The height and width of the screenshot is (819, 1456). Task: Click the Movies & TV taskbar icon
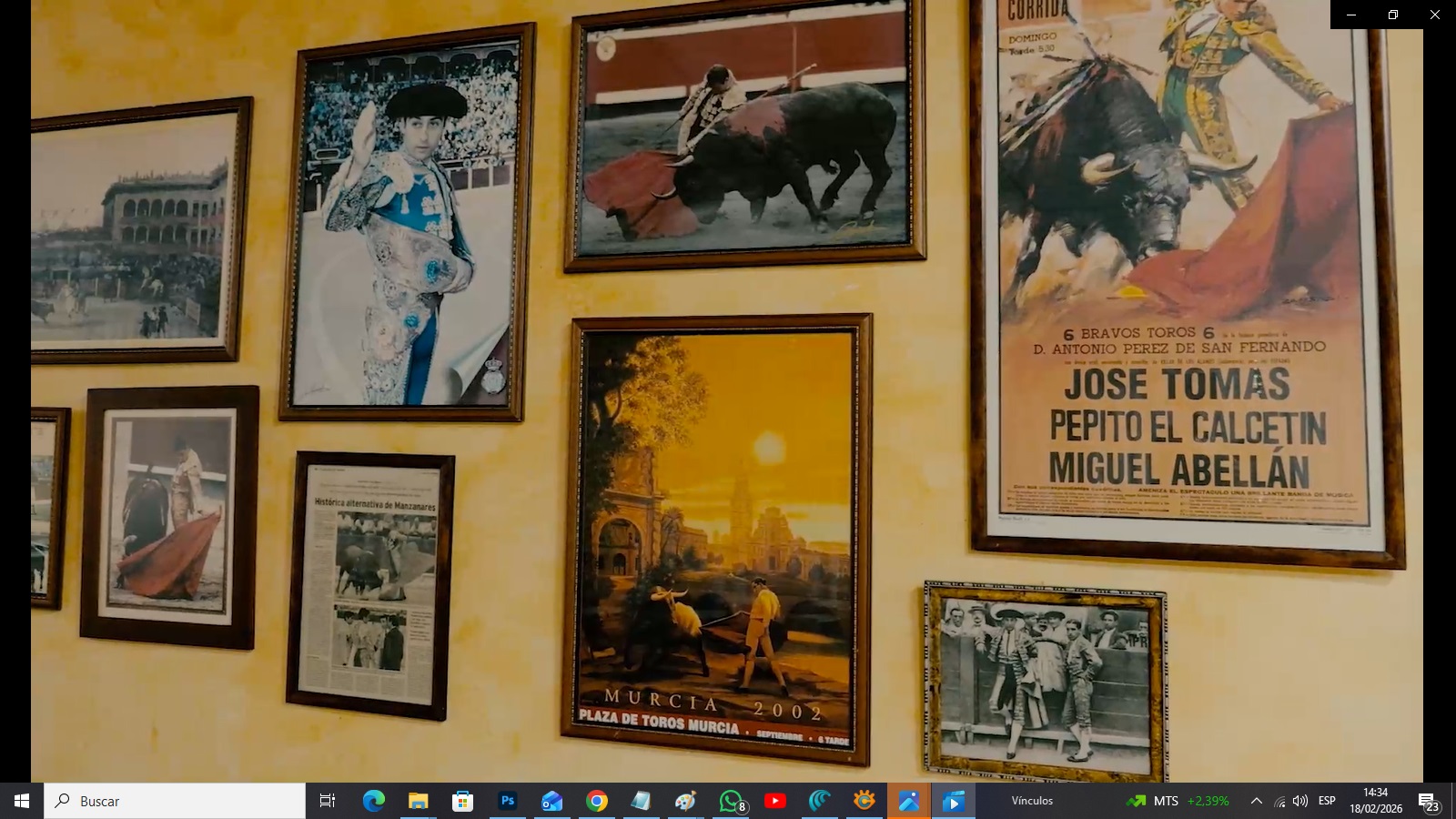pyautogui.click(x=954, y=801)
